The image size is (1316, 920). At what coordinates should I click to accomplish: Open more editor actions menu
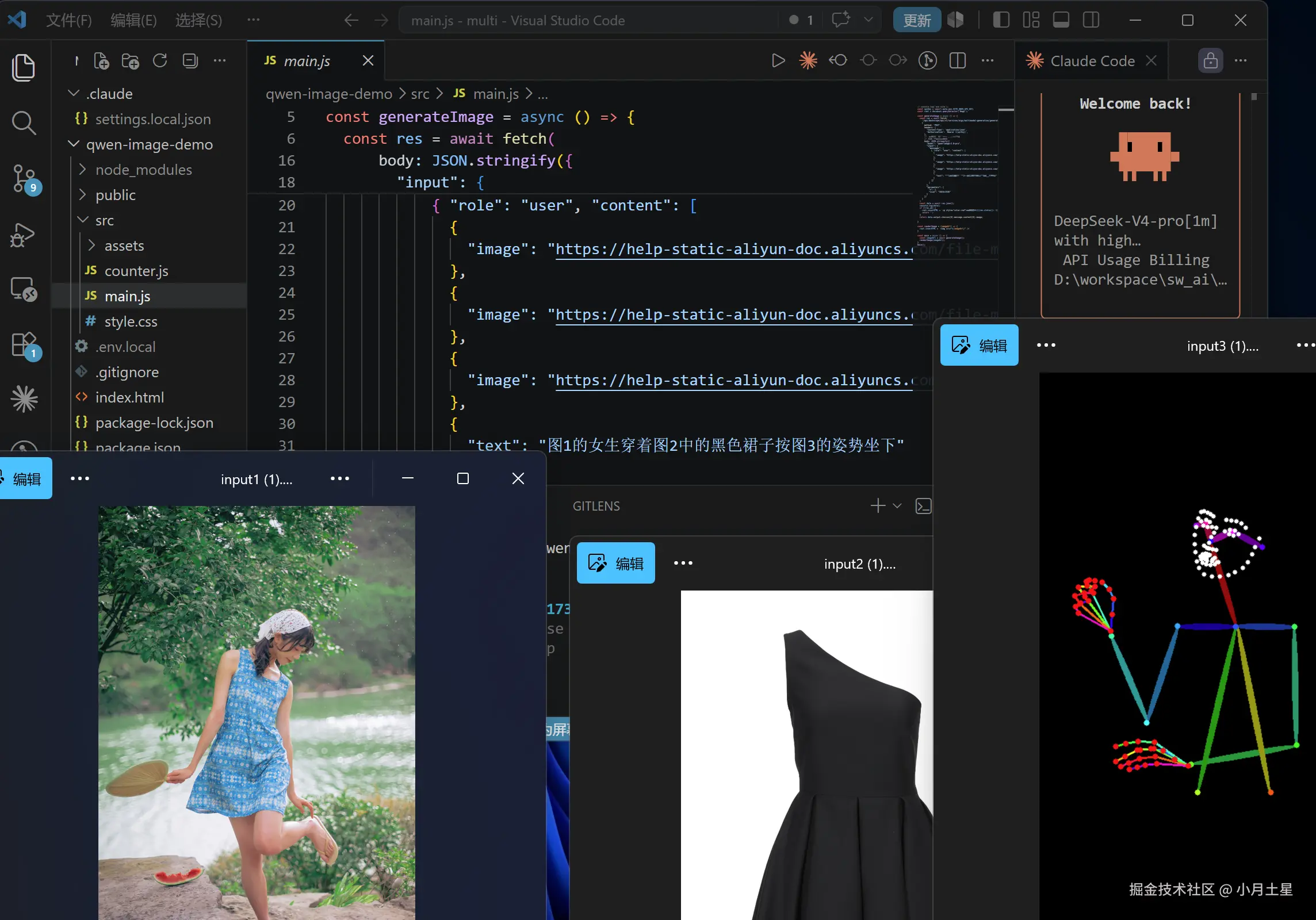click(x=988, y=60)
